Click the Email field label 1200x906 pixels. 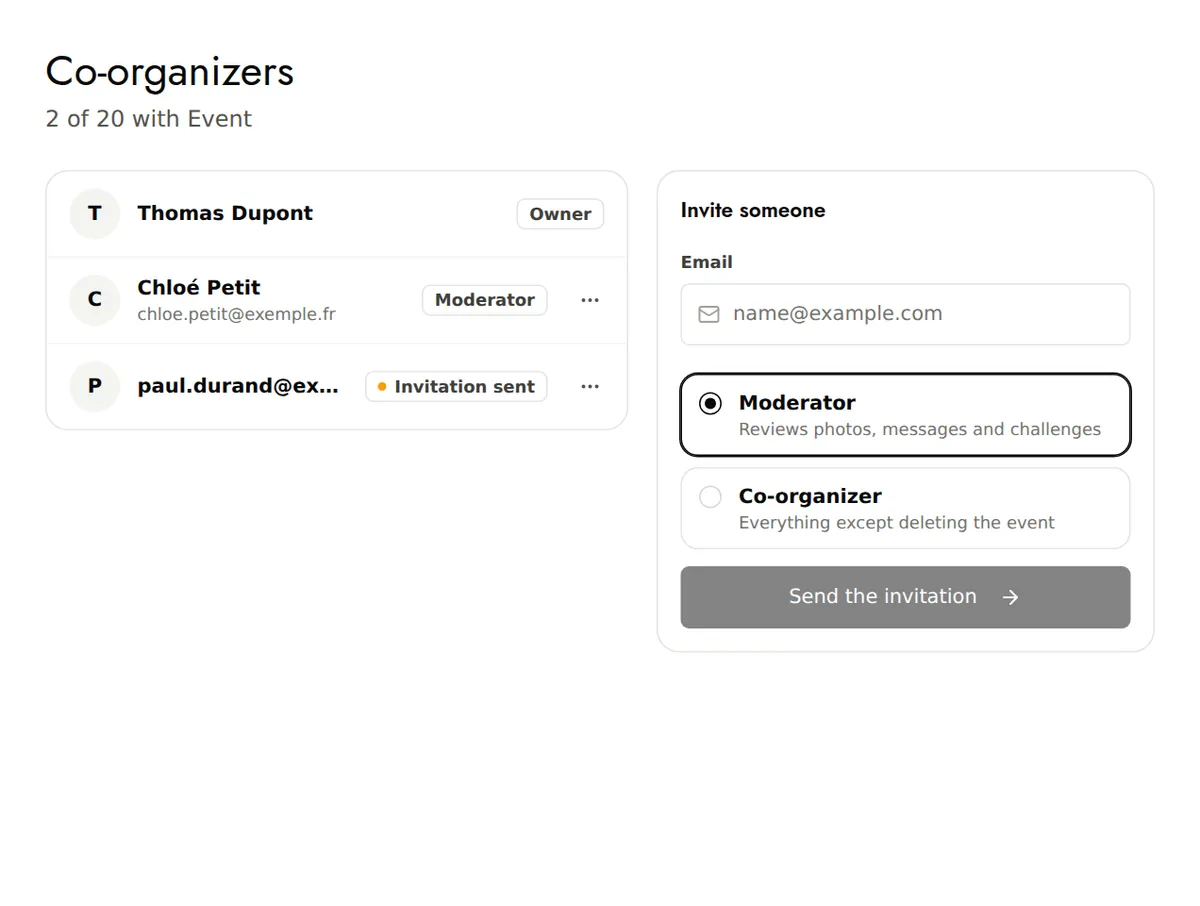pyautogui.click(x=707, y=262)
